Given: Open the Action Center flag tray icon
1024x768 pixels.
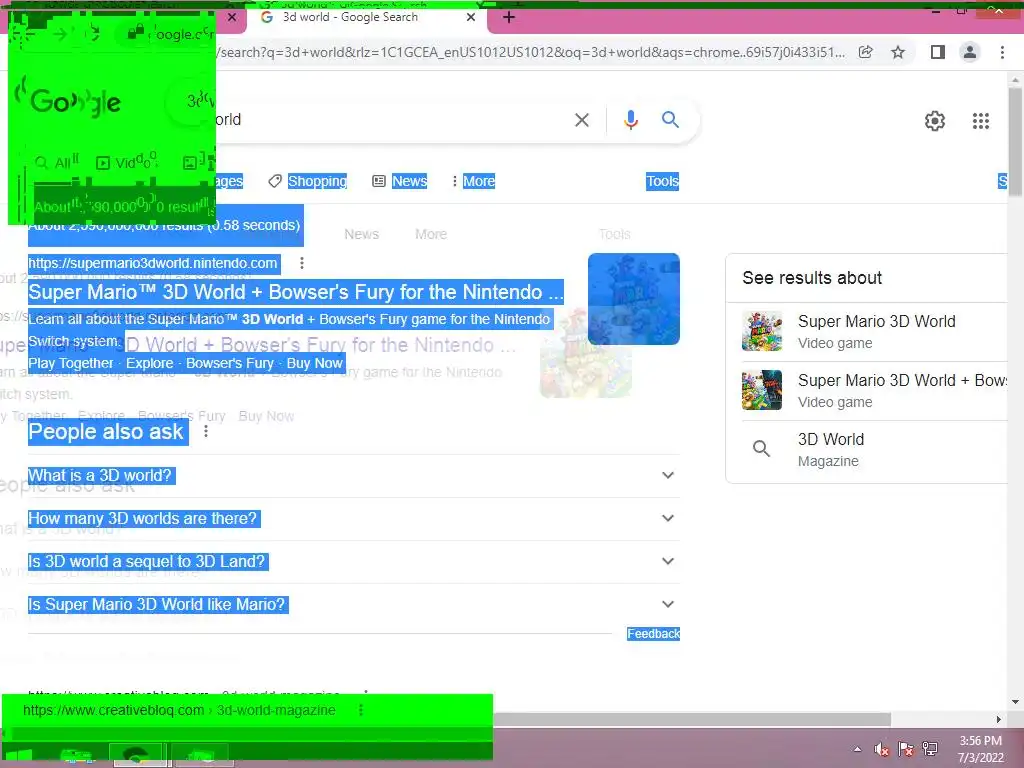Looking at the screenshot, I should (x=906, y=749).
